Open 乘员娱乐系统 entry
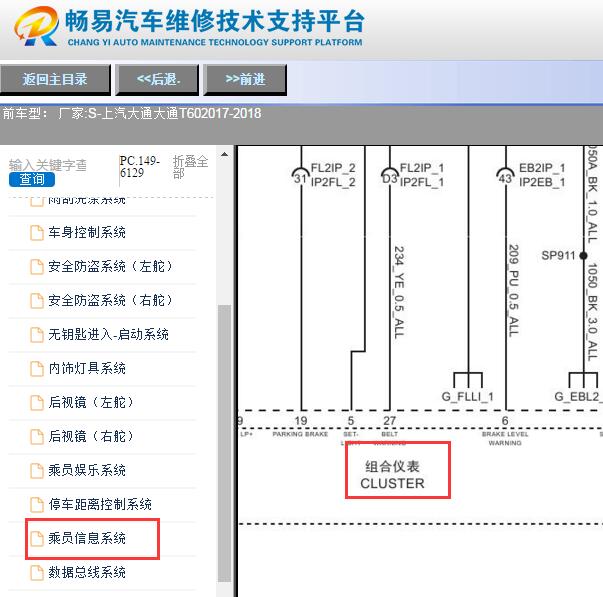The width and height of the screenshot is (603, 597). 87,470
